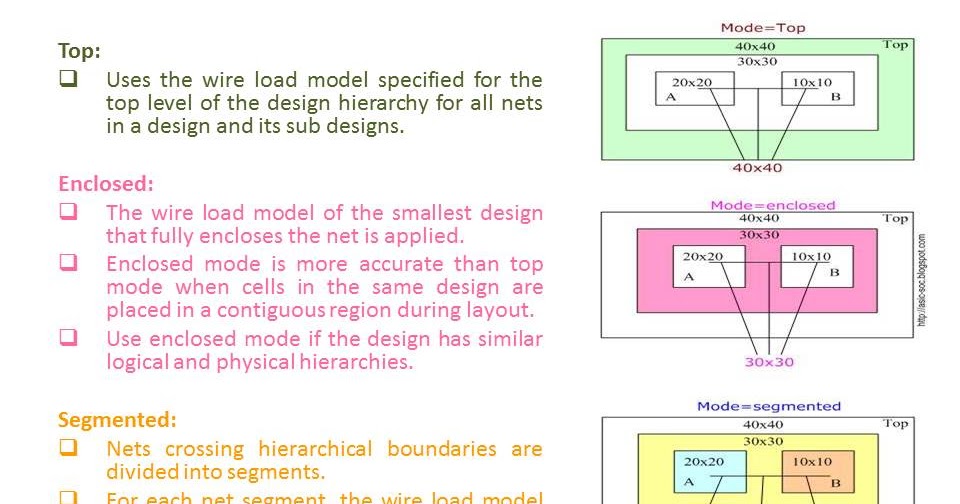Click the "Top:" section heading

click(x=79, y=51)
